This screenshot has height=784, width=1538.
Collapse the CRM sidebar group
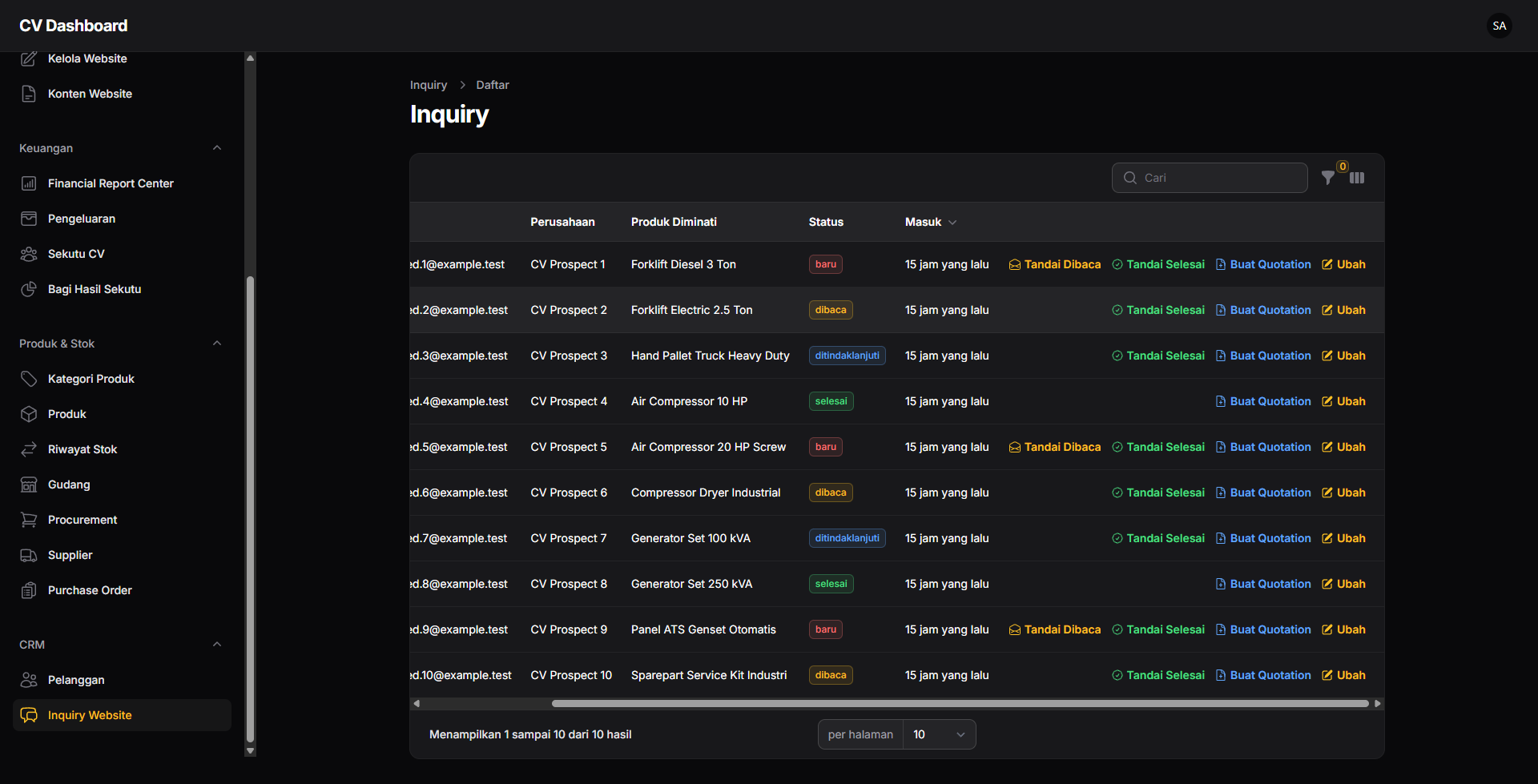point(217,645)
